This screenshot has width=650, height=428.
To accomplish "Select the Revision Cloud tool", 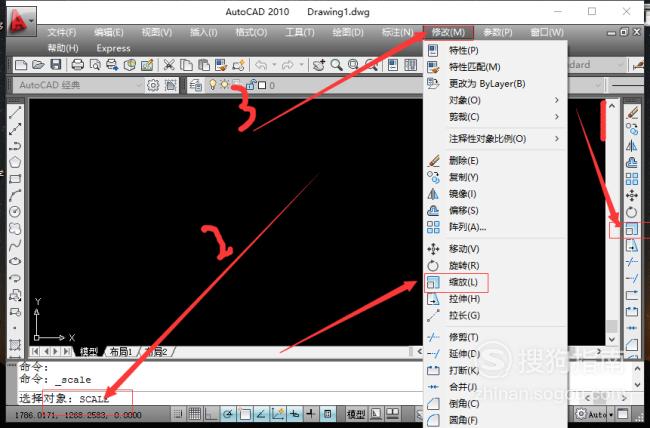I will tap(15, 229).
